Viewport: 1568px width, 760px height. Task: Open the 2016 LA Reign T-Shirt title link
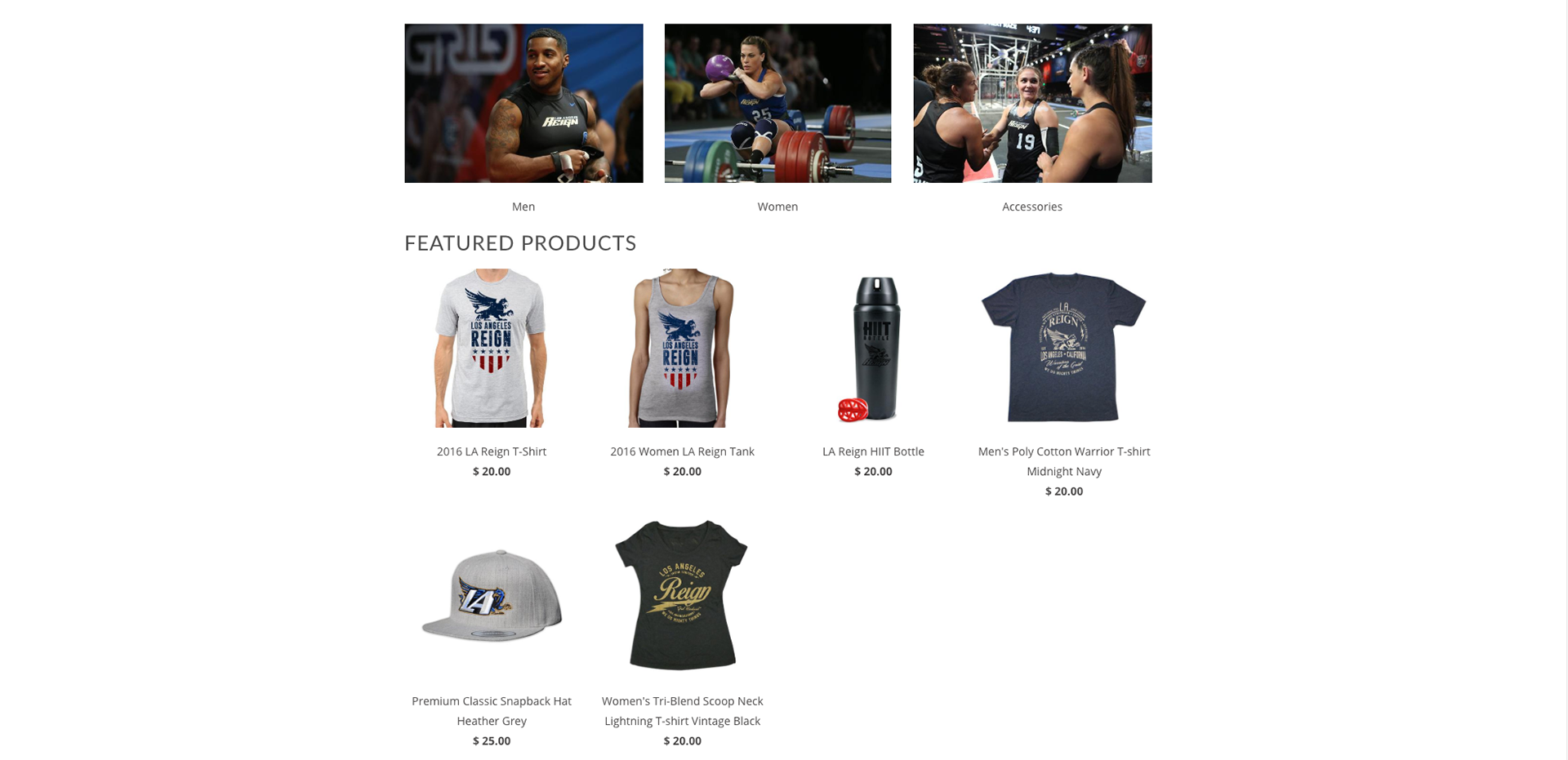click(x=492, y=451)
